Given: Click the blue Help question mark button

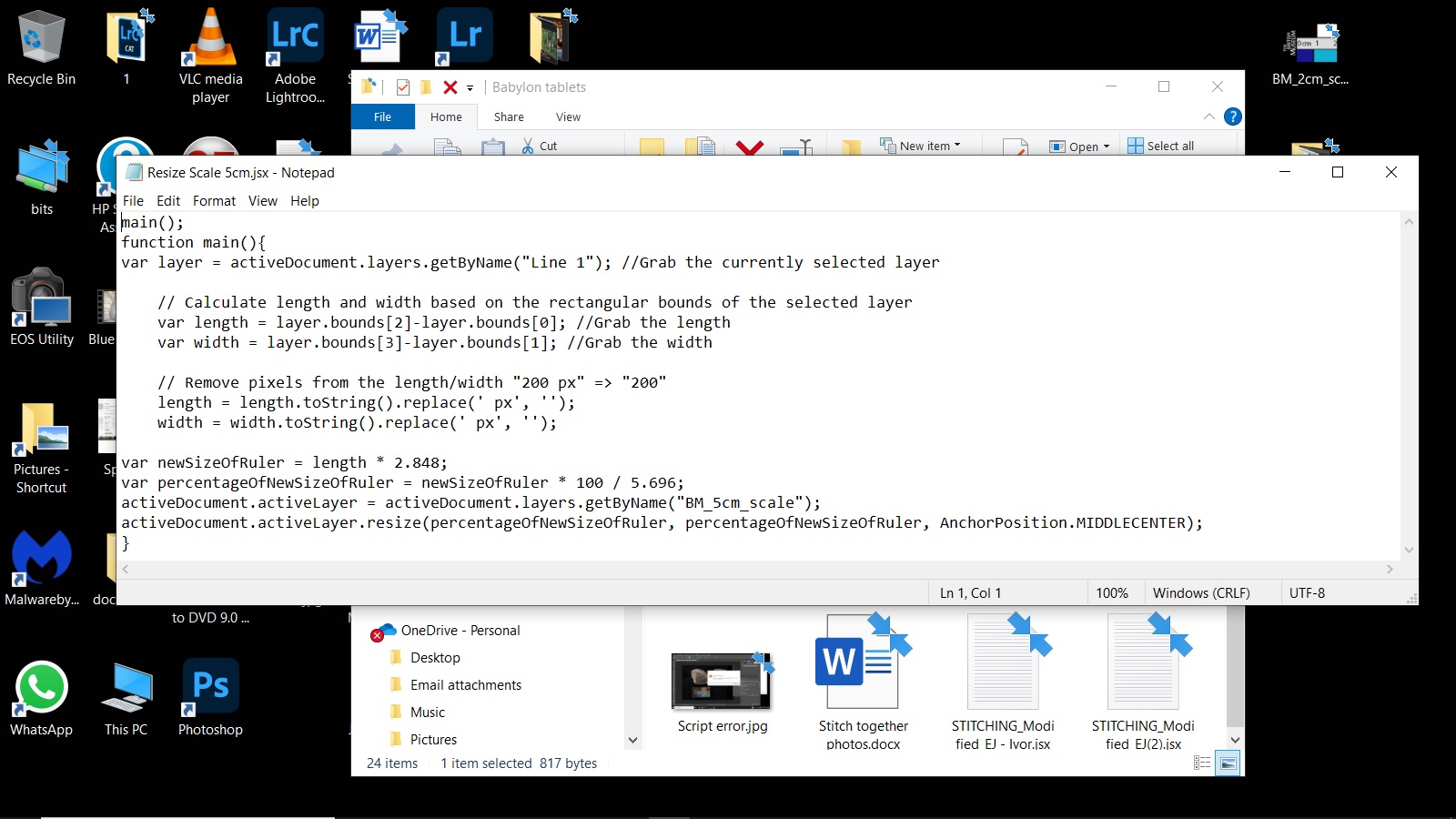Looking at the screenshot, I should (1232, 116).
